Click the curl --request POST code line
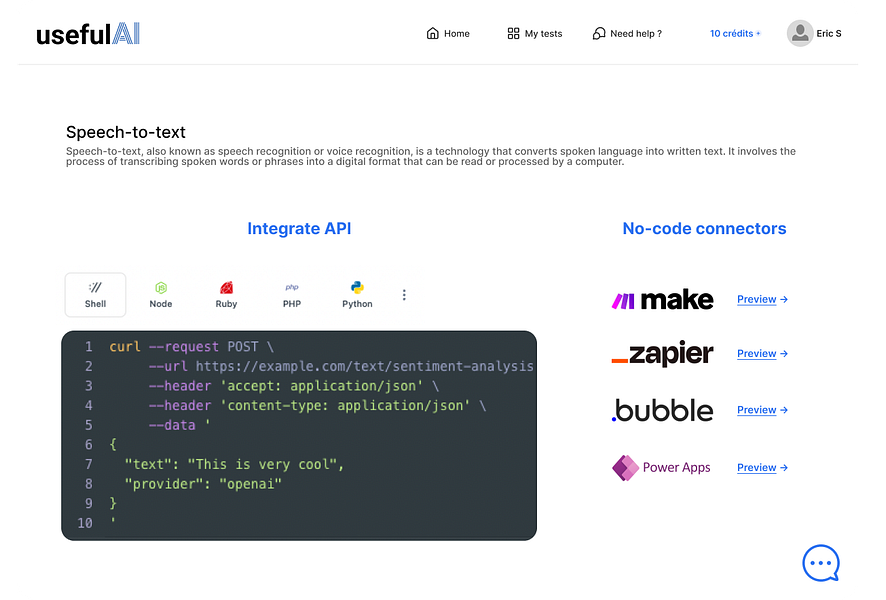The height and width of the screenshot is (600, 886). (191, 346)
